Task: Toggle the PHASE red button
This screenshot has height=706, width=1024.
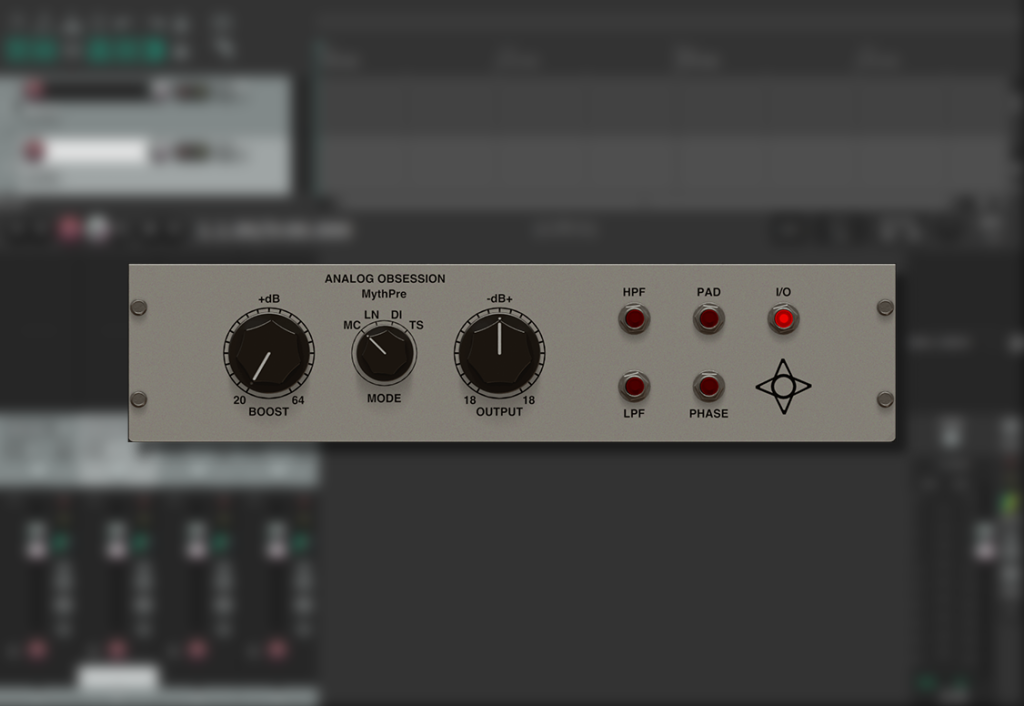Action: coord(709,386)
